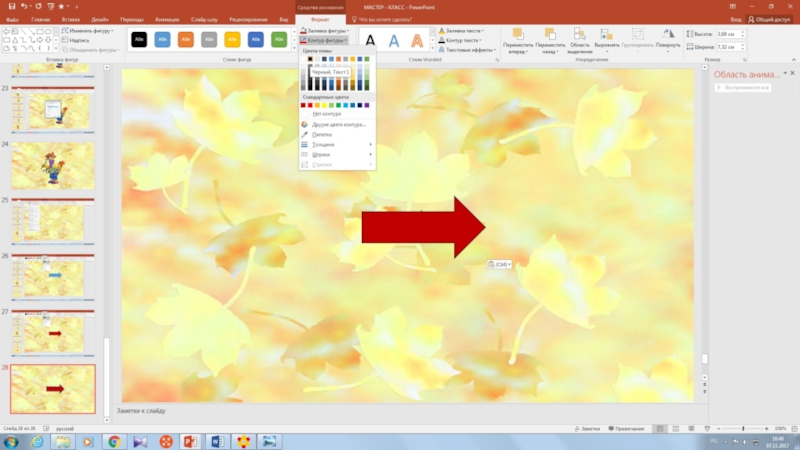Choose Черный, Текст 1 theme color
The width and height of the screenshot is (800, 450).
pos(310,59)
